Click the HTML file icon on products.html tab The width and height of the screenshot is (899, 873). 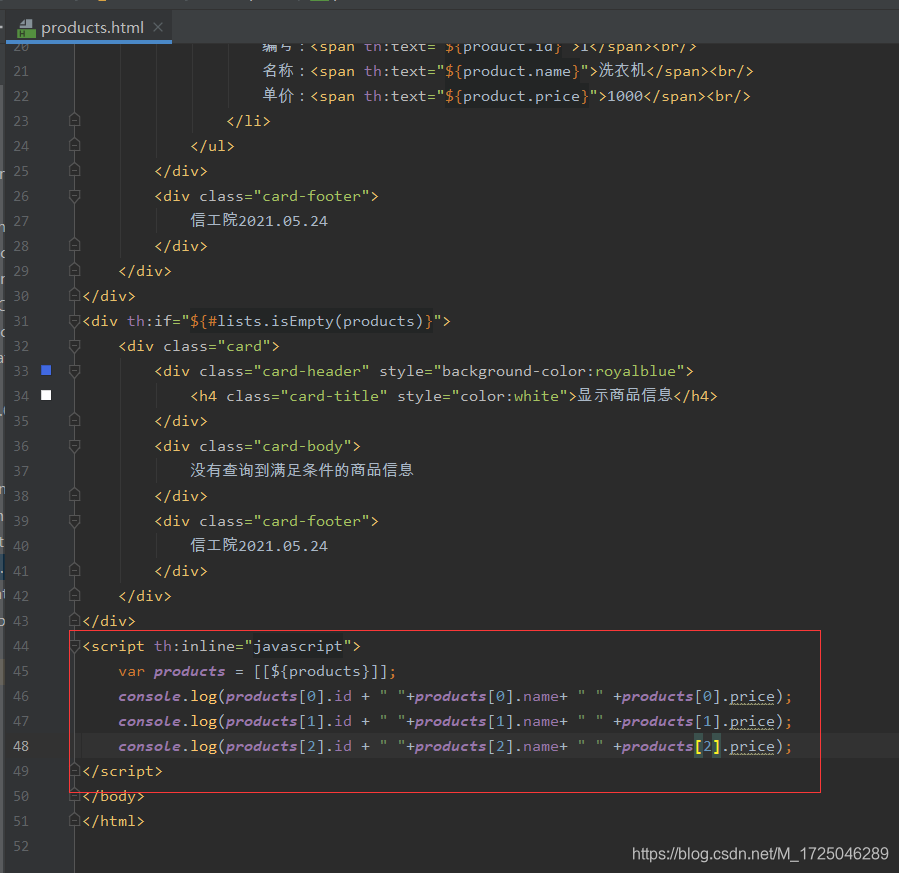26,28
